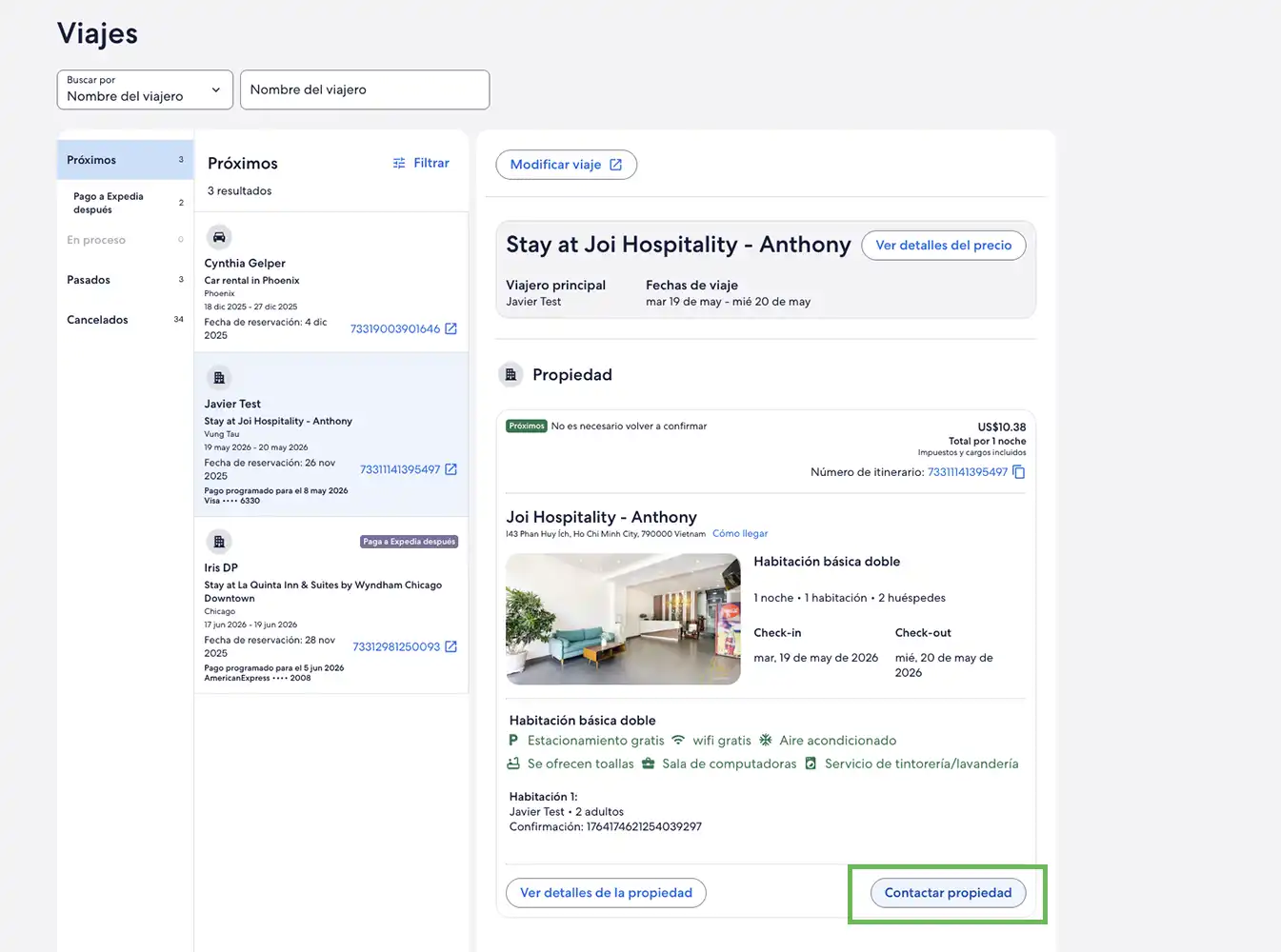Viewport: 1281px width, 952px height.
Task: Click the Filtrar filter icon
Action: pyautogui.click(x=399, y=164)
